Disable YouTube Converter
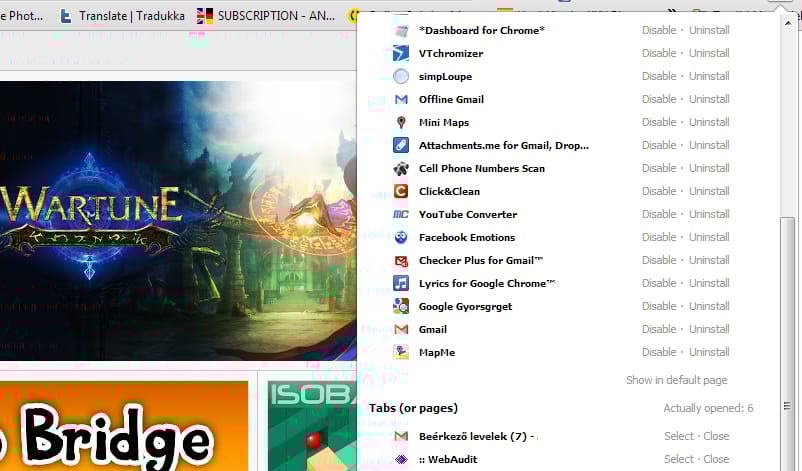The width and height of the screenshot is (802, 471). coord(659,214)
